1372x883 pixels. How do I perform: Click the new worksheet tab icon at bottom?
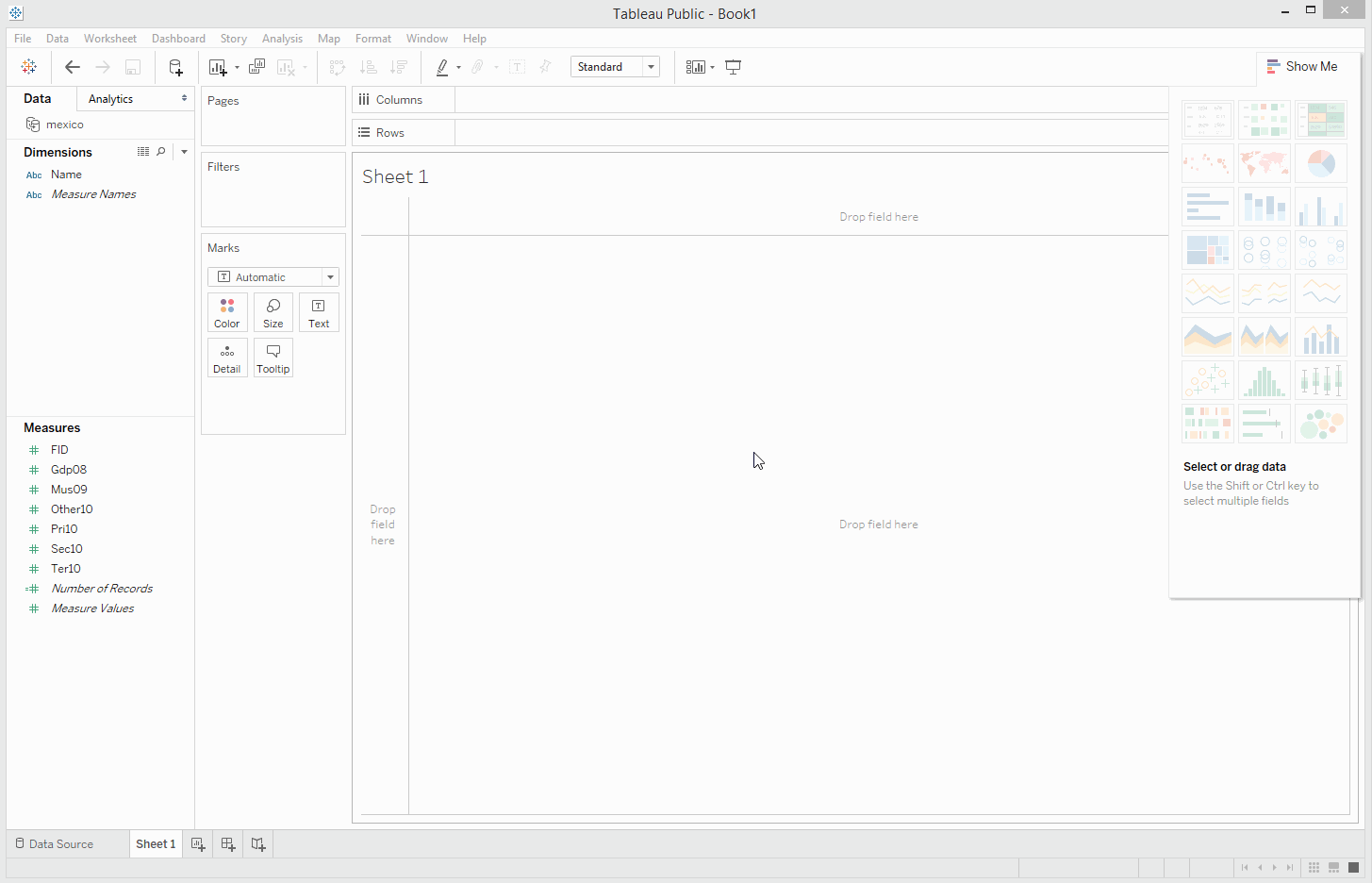pos(198,844)
